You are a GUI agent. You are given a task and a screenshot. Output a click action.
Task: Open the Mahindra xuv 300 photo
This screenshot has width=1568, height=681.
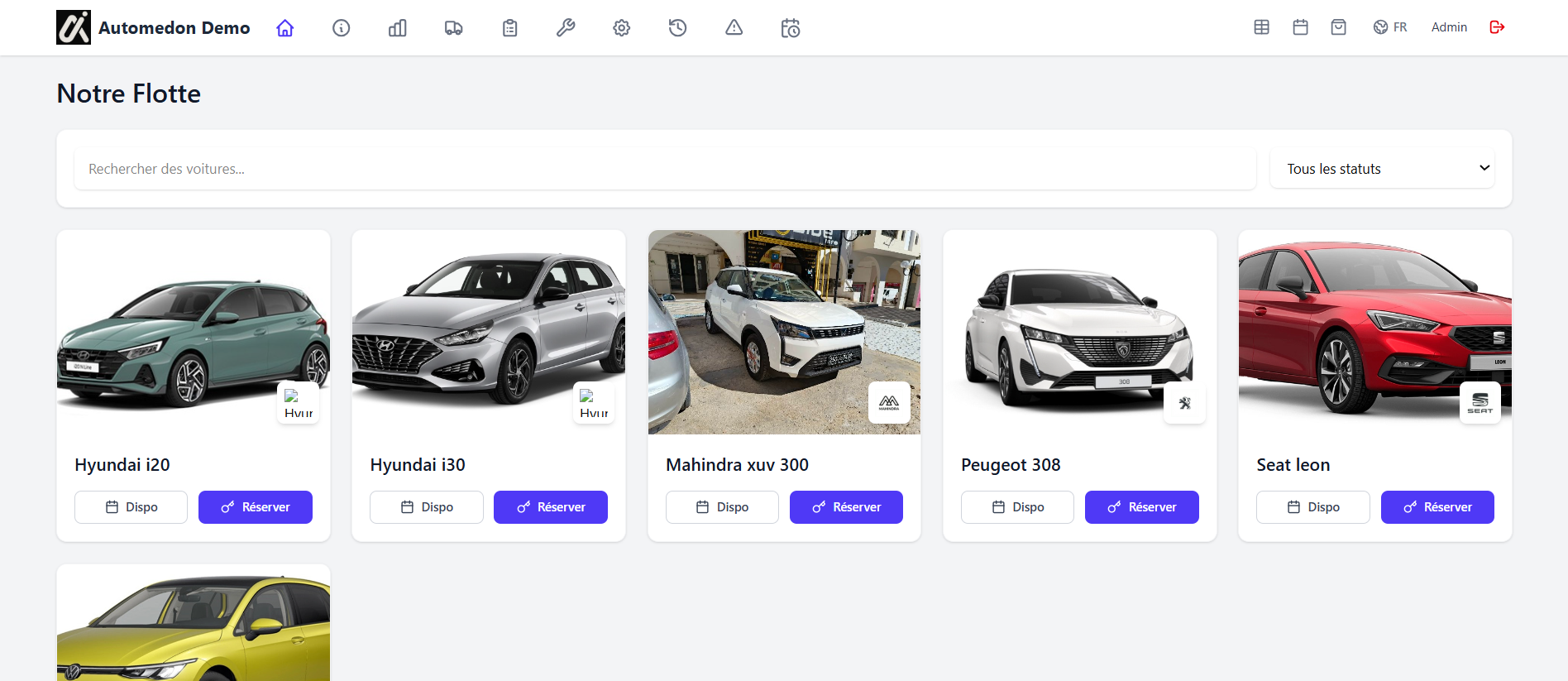[x=784, y=332]
